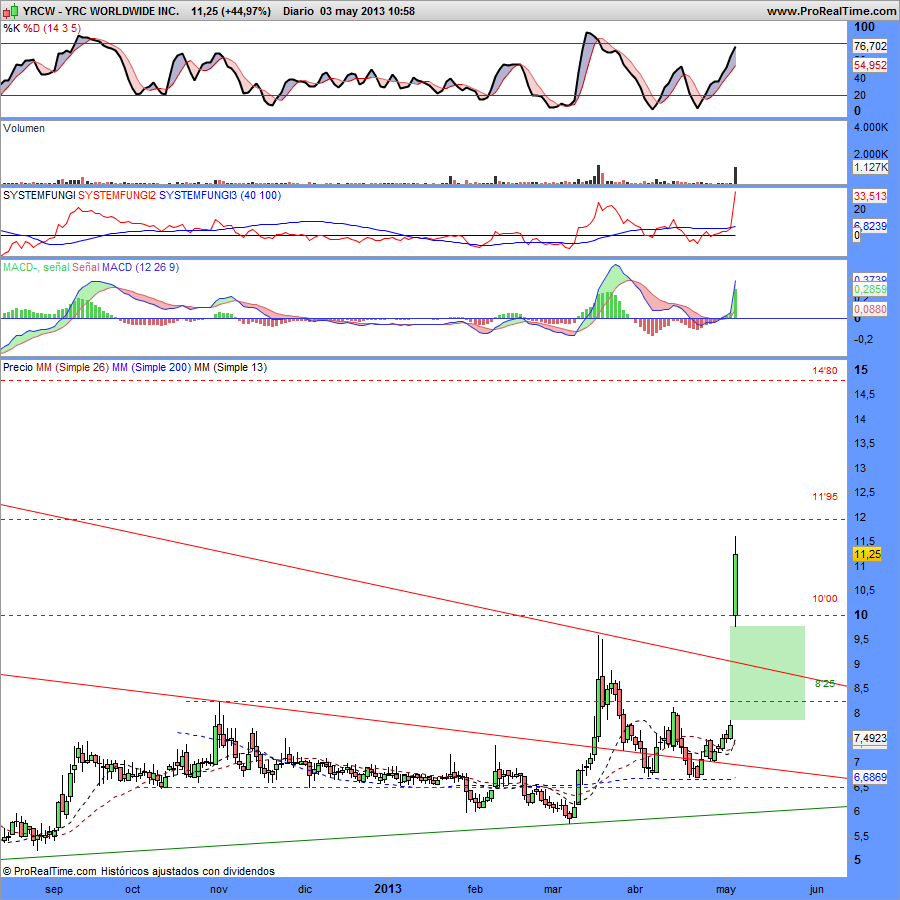Click the oct month on time axis
The image size is (900, 900).
[x=133, y=890]
